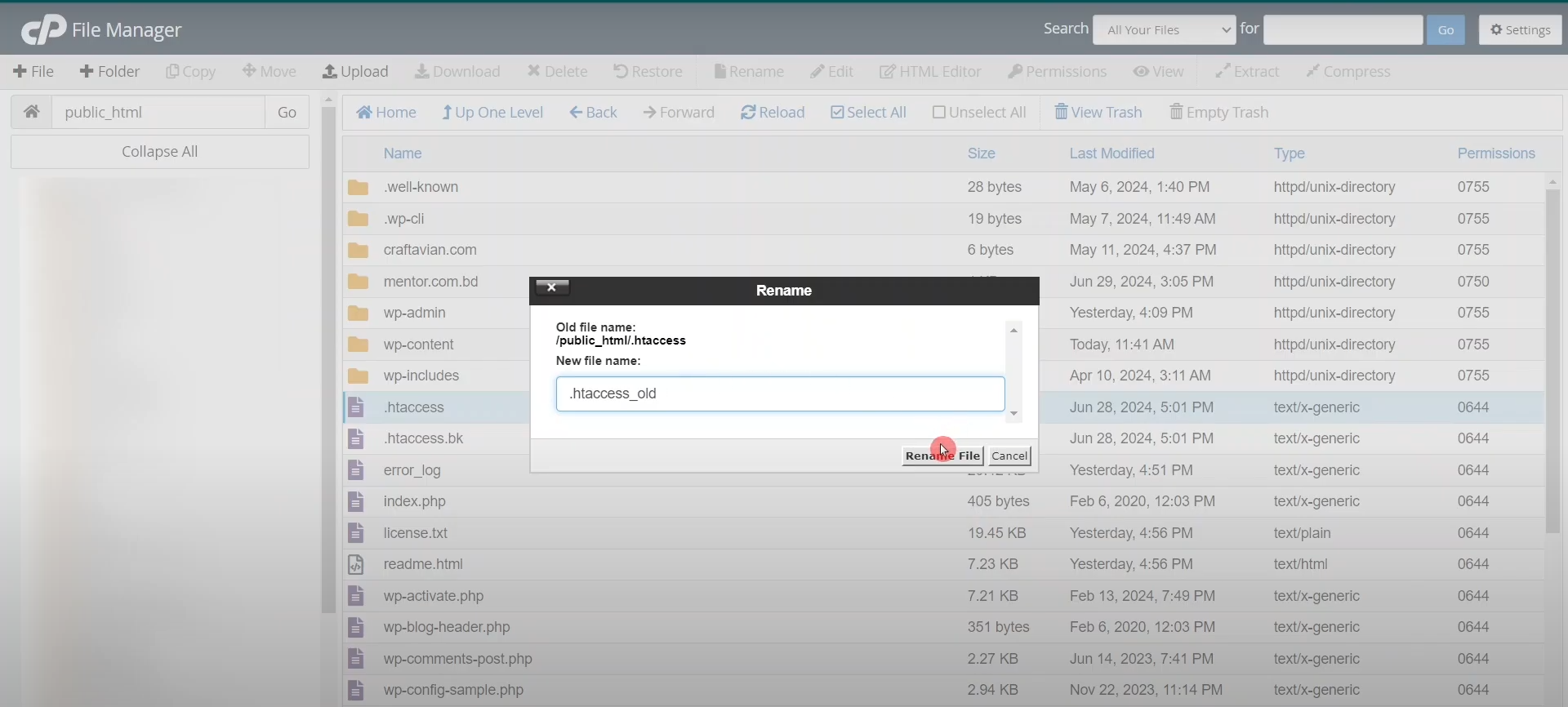Create new item with + Folder
Screen dimensions: 1568x707
[x=109, y=72]
